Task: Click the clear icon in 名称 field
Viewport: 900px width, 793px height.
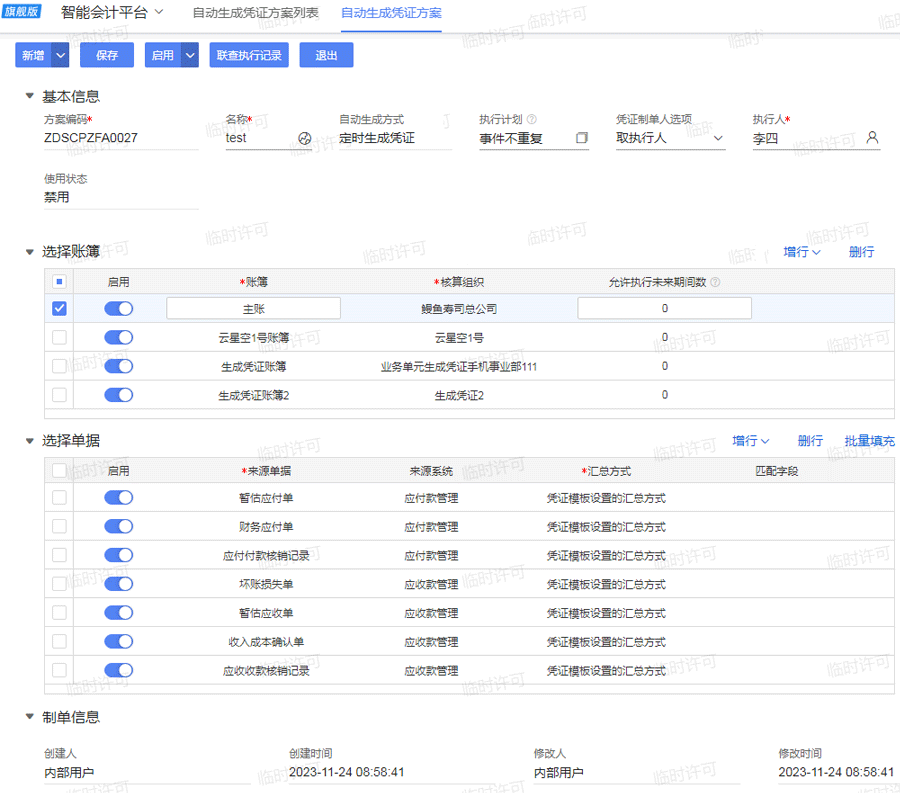Action: (x=305, y=139)
